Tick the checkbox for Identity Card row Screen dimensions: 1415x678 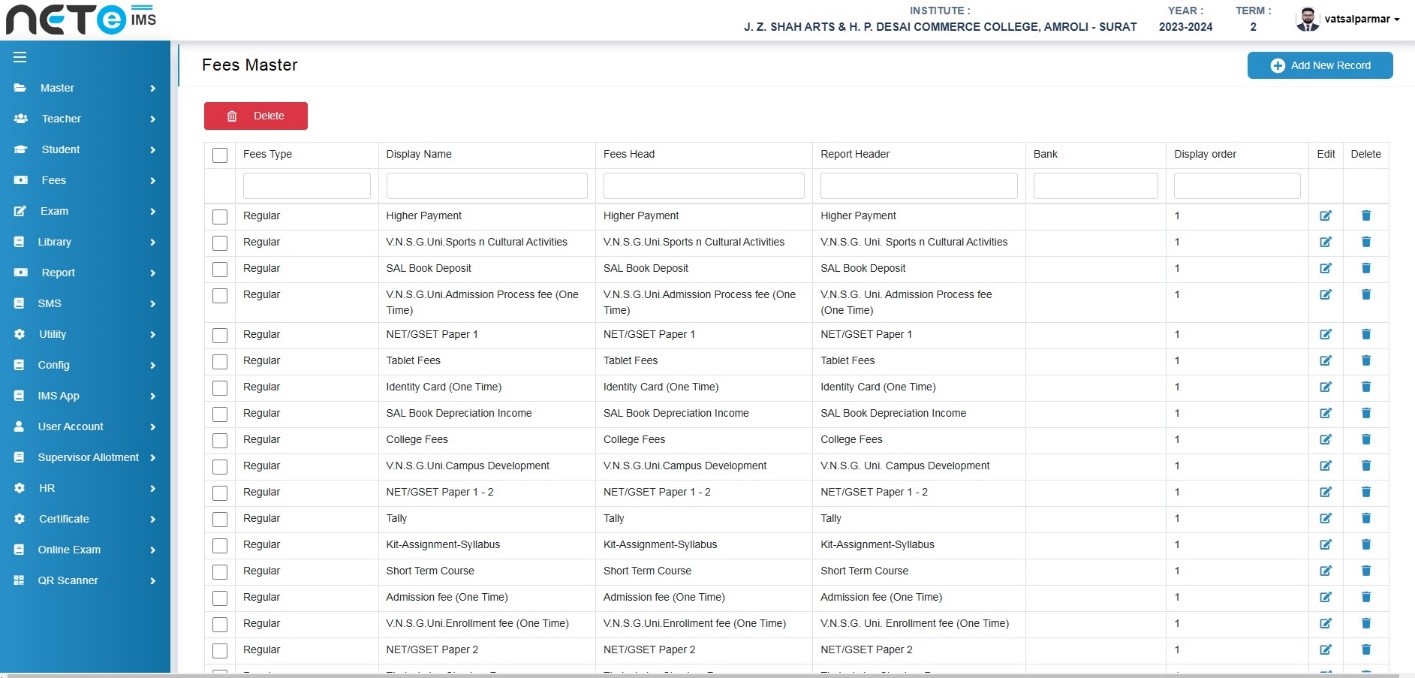[x=220, y=387]
